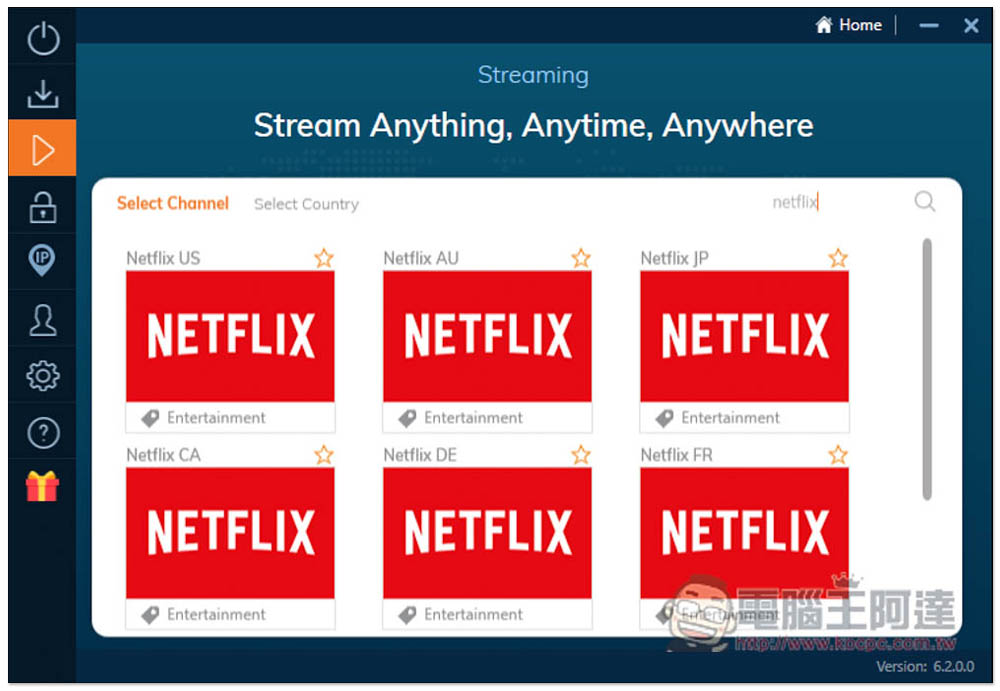Open the settings gear in sidebar
Viewport: 1000px width, 691px height.
click(43, 376)
